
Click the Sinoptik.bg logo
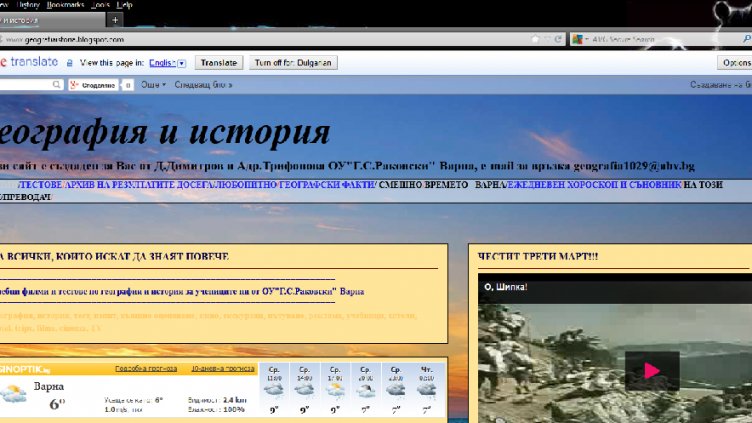click(x=25, y=369)
